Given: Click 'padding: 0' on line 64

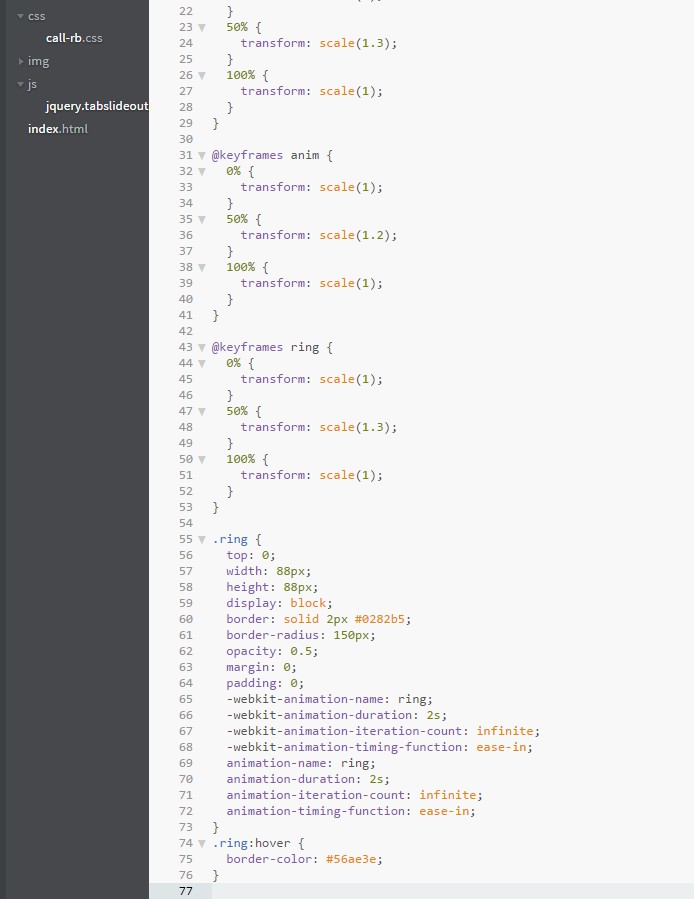Looking at the screenshot, I should click(x=262, y=683).
